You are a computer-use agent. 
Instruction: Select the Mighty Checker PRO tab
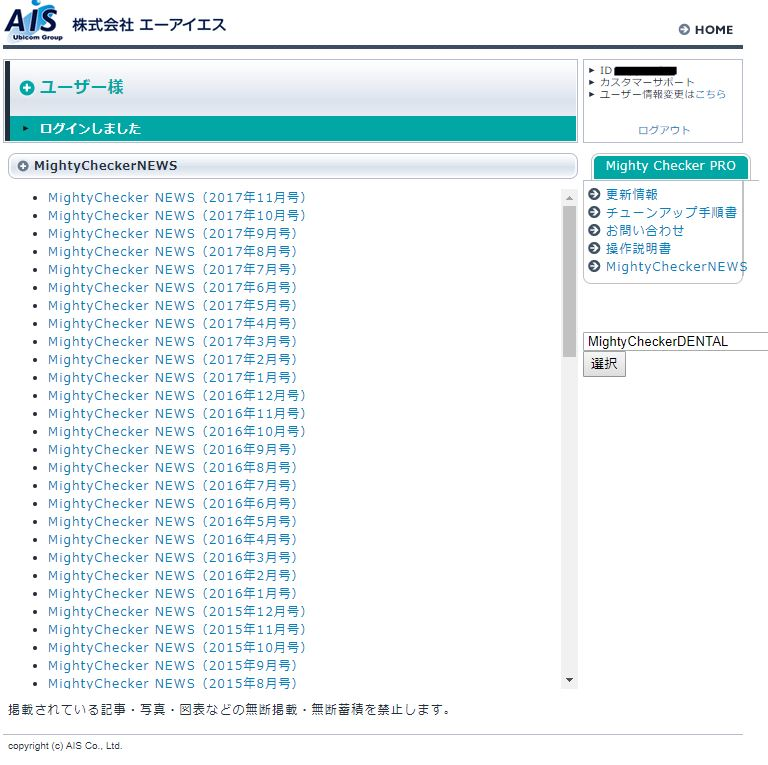(670, 166)
